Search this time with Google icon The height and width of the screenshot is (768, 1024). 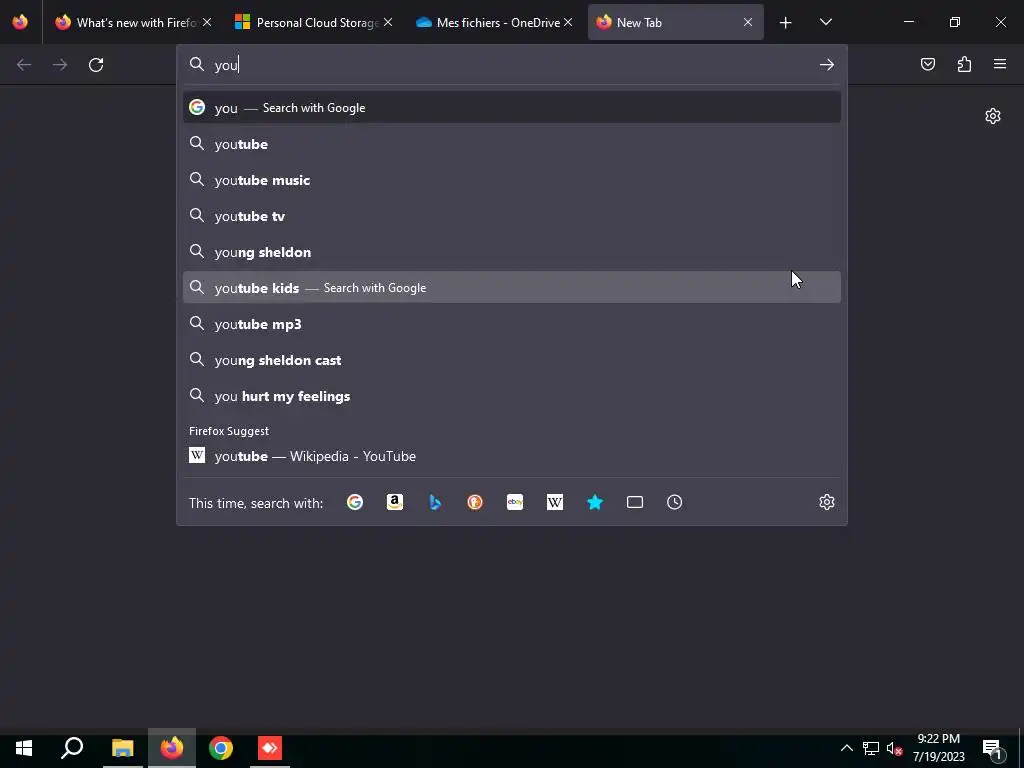pos(355,502)
